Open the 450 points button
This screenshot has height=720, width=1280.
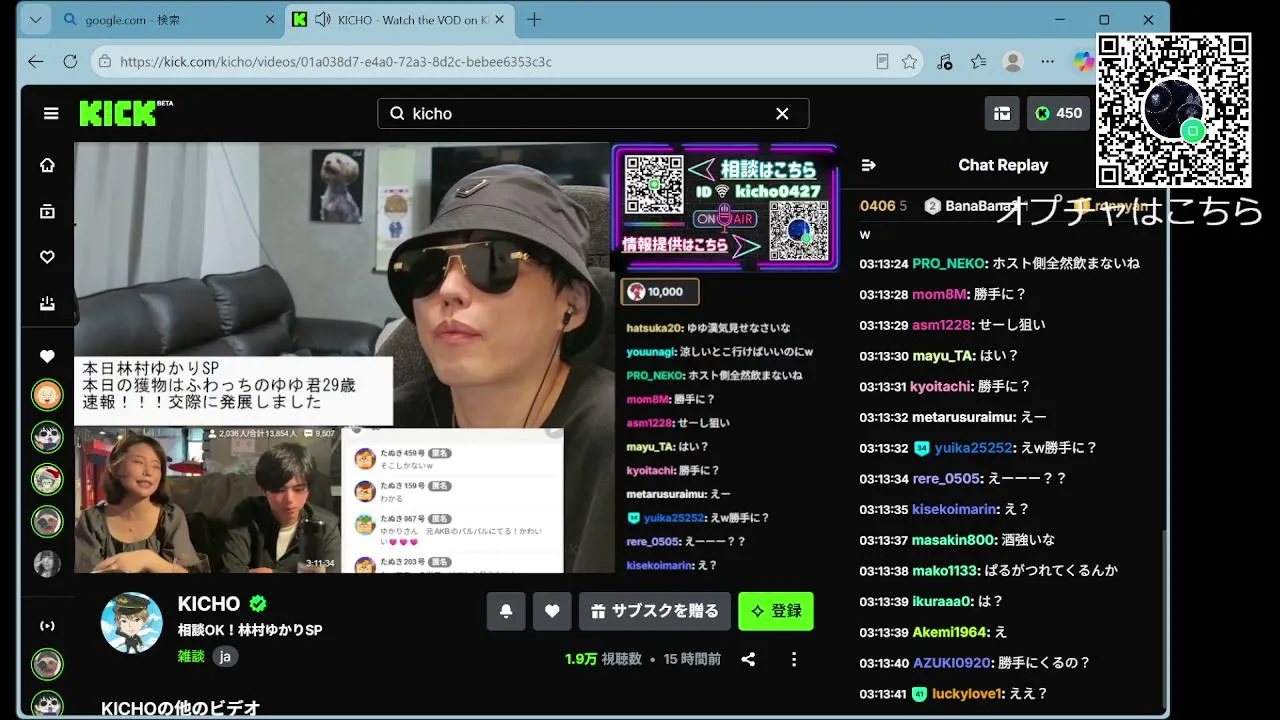click(1059, 113)
